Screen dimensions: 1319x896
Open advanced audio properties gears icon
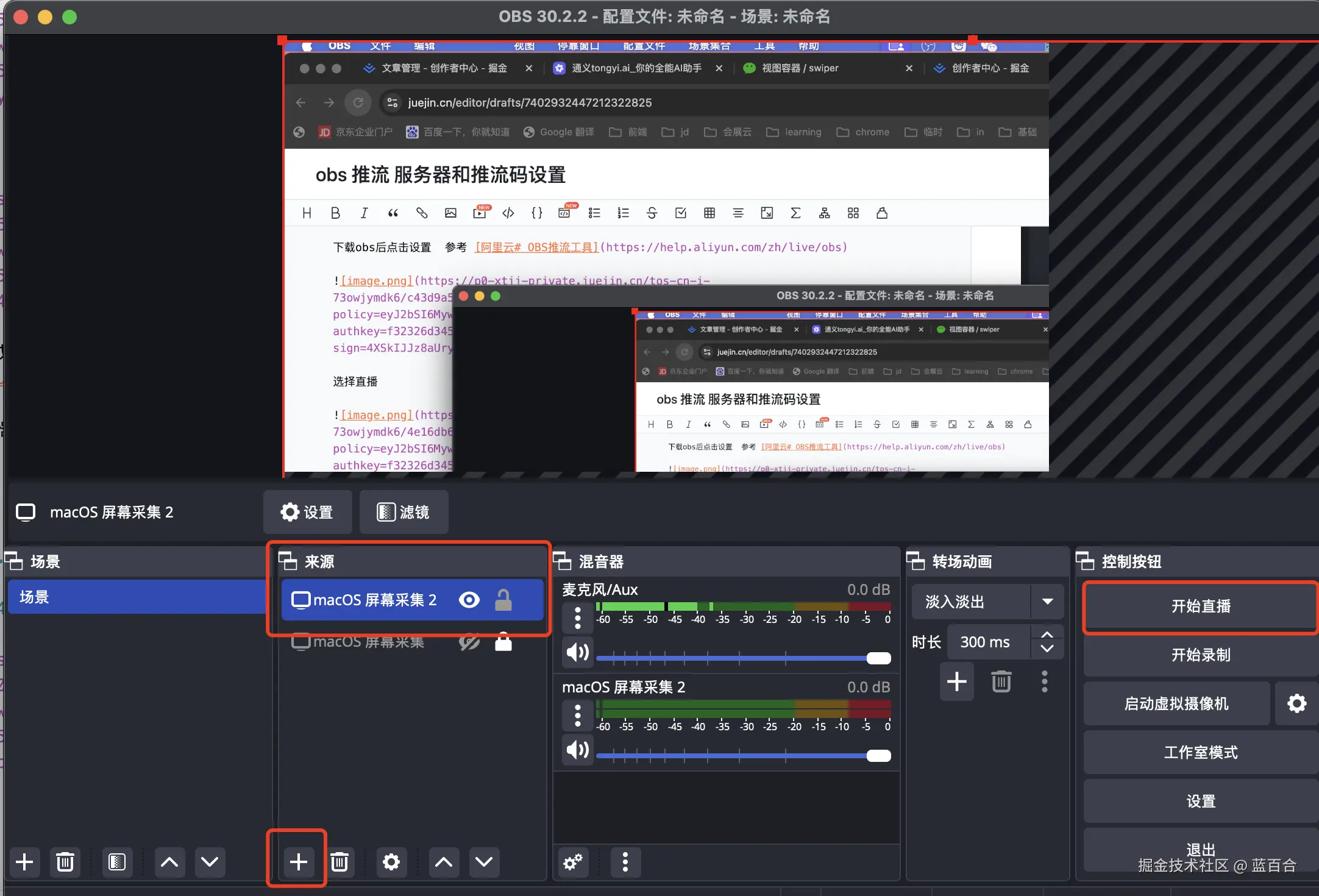pyautogui.click(x=573, y=862)
